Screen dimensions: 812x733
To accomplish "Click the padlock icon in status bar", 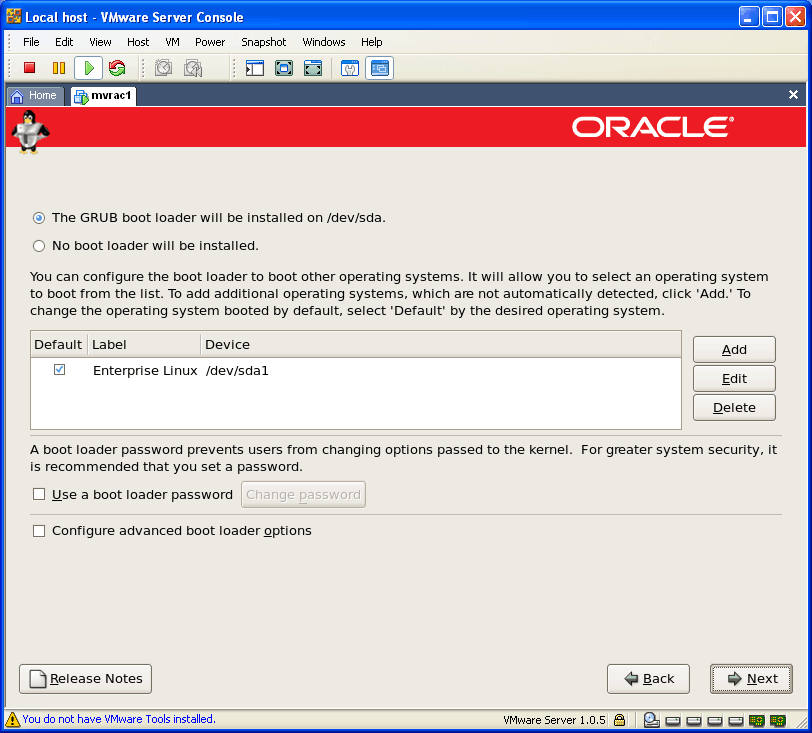I will tap(620, 719).
